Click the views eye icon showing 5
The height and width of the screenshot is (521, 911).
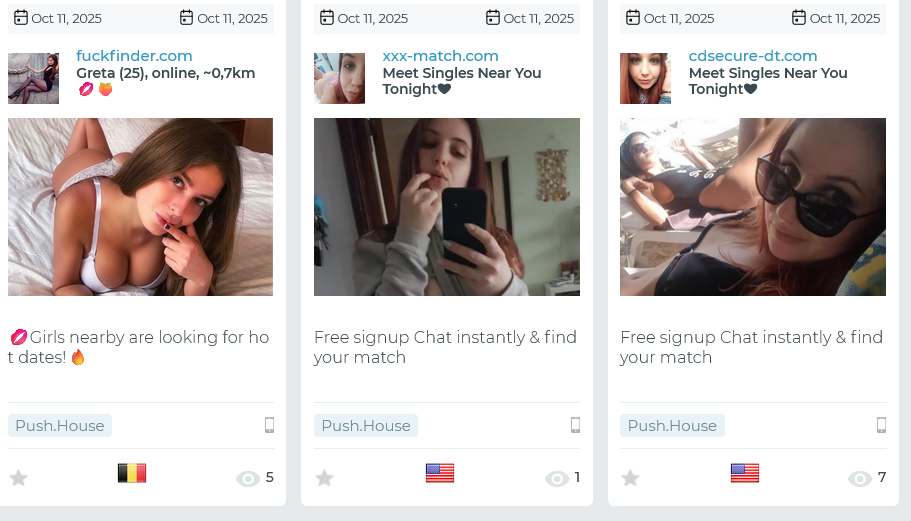coord(248,479)
